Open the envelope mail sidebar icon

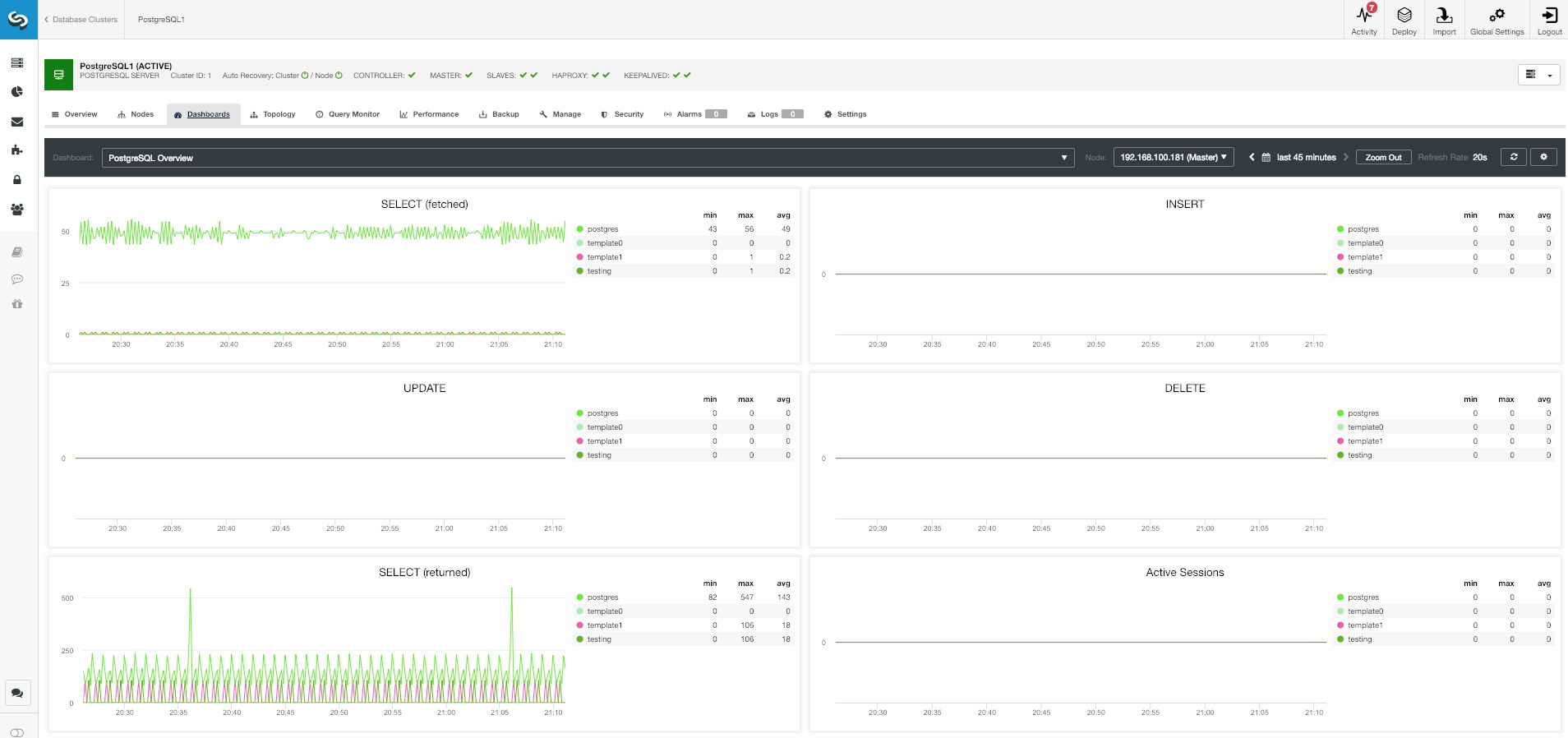pos(17,122)
